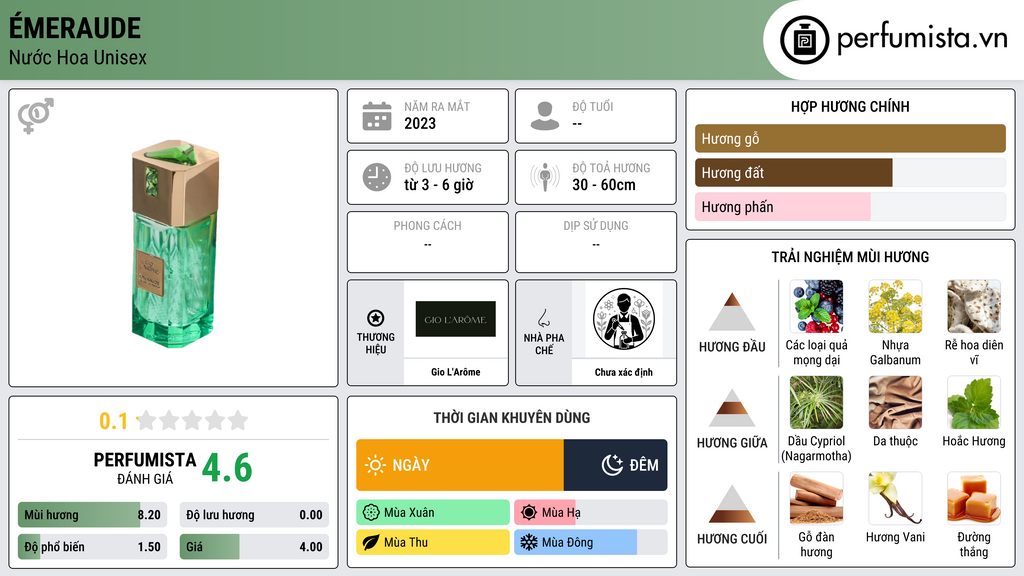The width and height of the screenshot is (1024, 576).
Task: Click the star rating row next to 0.1
Action: click(x=193, y=421)
